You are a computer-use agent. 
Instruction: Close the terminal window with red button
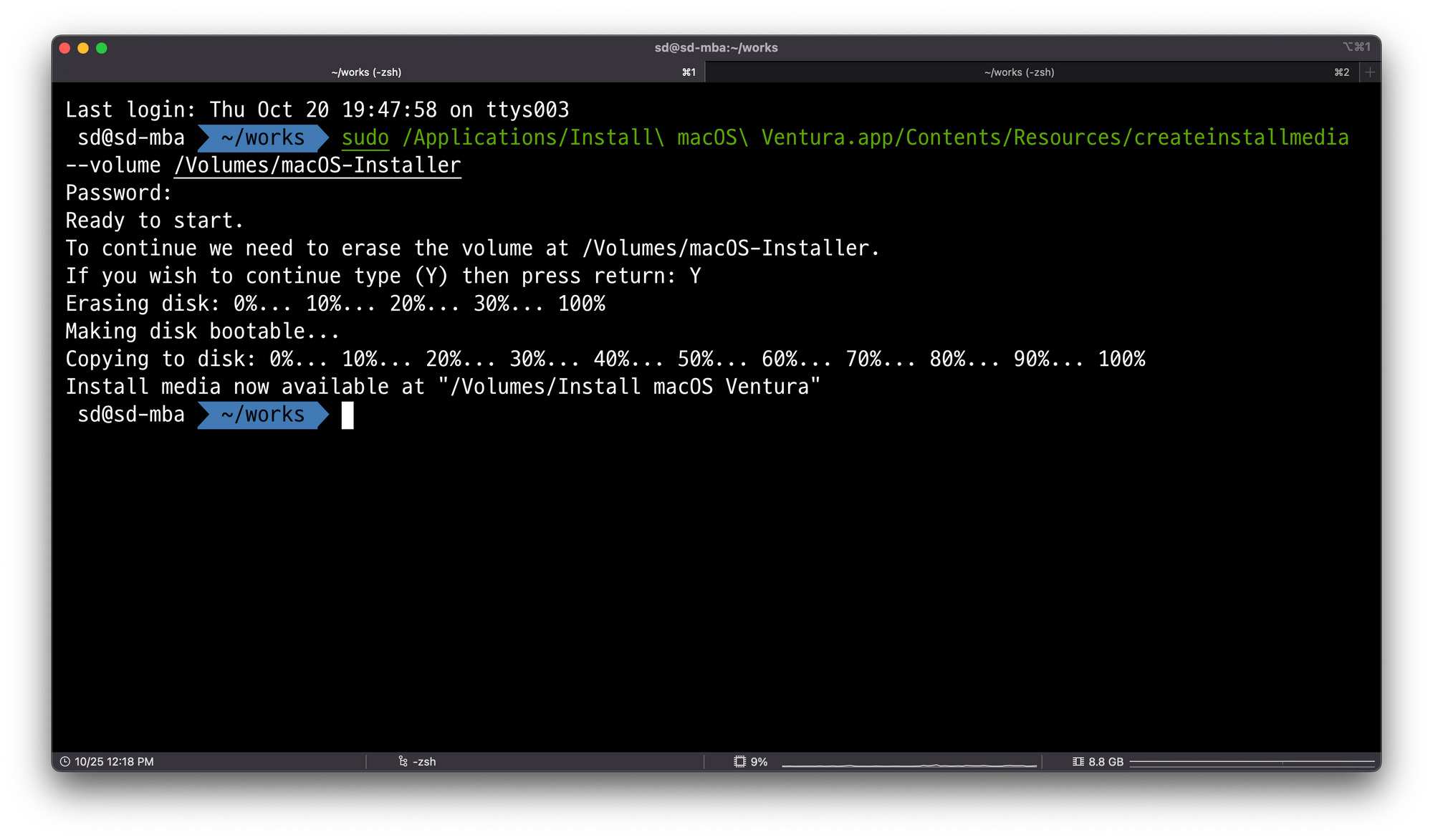click(65, 48)
